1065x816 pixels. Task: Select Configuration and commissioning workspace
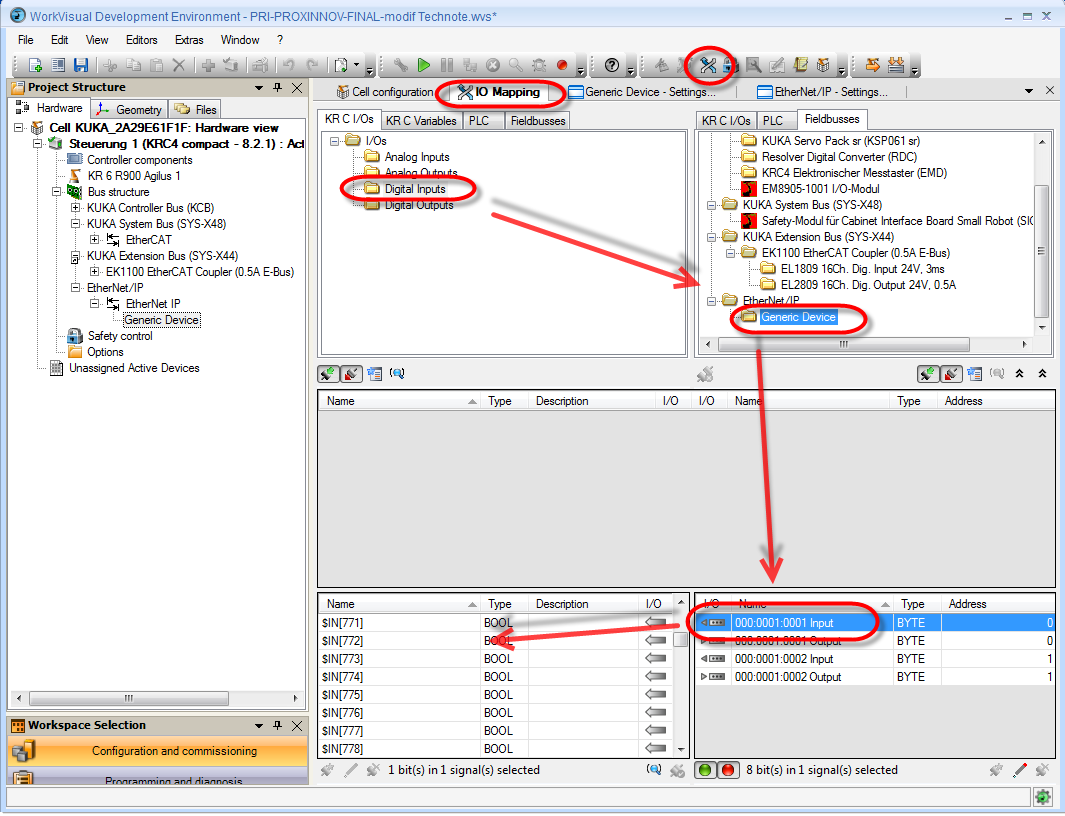[x=158, y=751]
